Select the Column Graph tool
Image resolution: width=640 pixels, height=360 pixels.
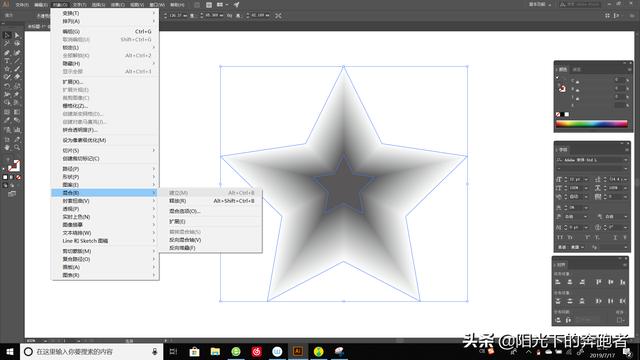tap(17, 130)
